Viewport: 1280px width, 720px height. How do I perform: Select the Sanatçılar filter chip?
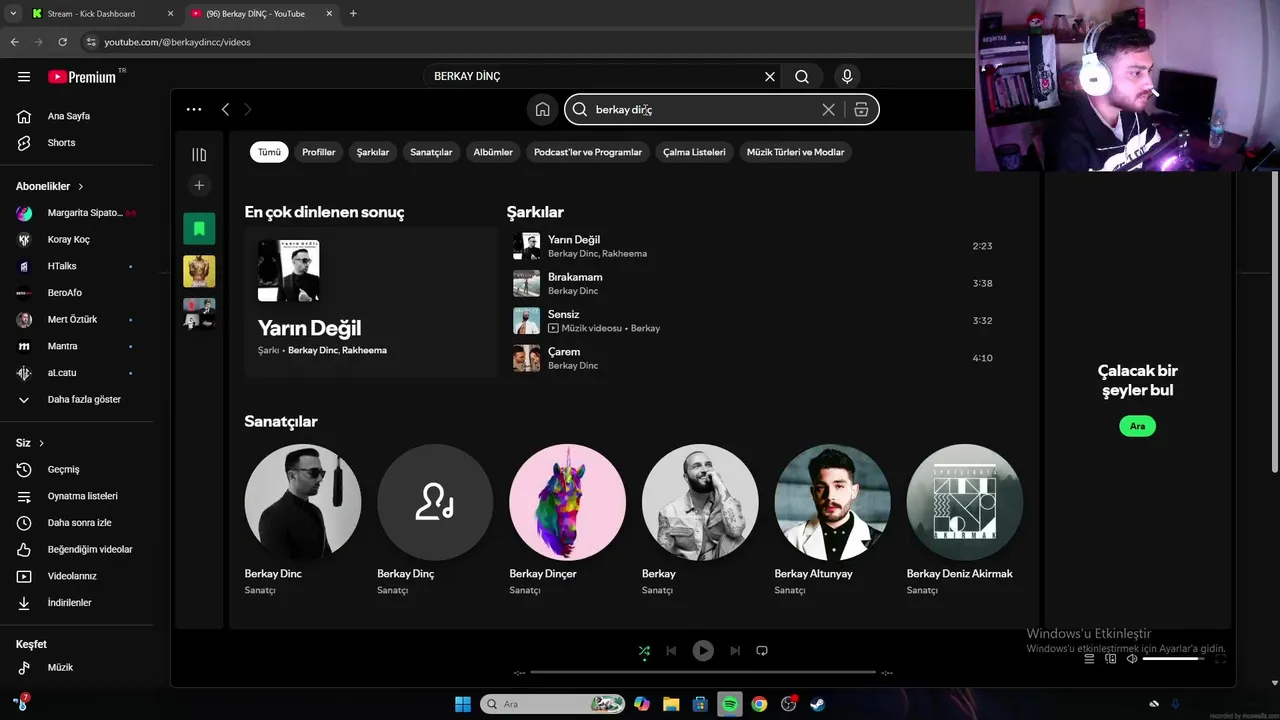tap(431, 152)
